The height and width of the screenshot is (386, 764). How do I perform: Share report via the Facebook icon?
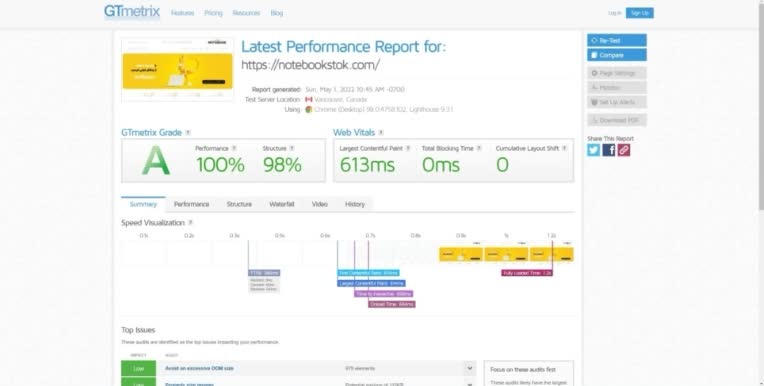(x=609, y=150)
